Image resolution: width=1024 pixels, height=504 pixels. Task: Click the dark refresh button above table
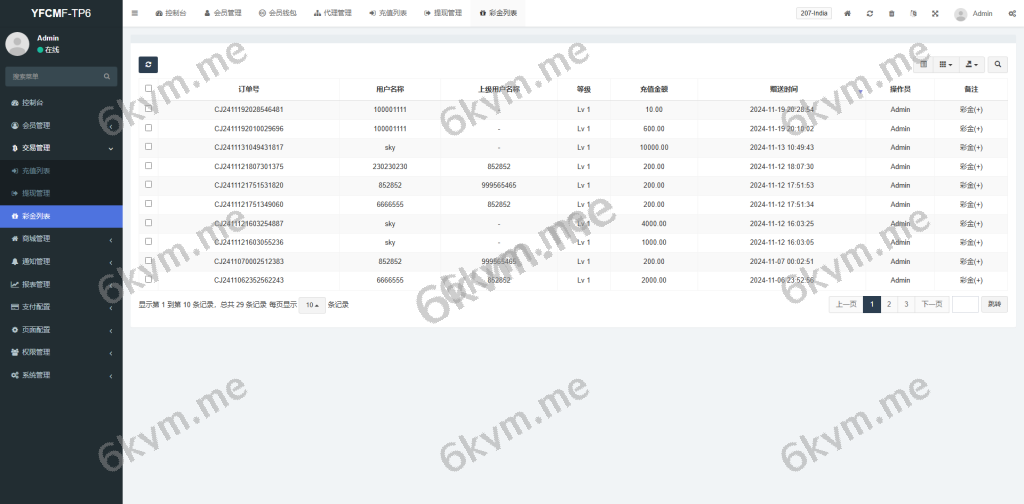148,64
